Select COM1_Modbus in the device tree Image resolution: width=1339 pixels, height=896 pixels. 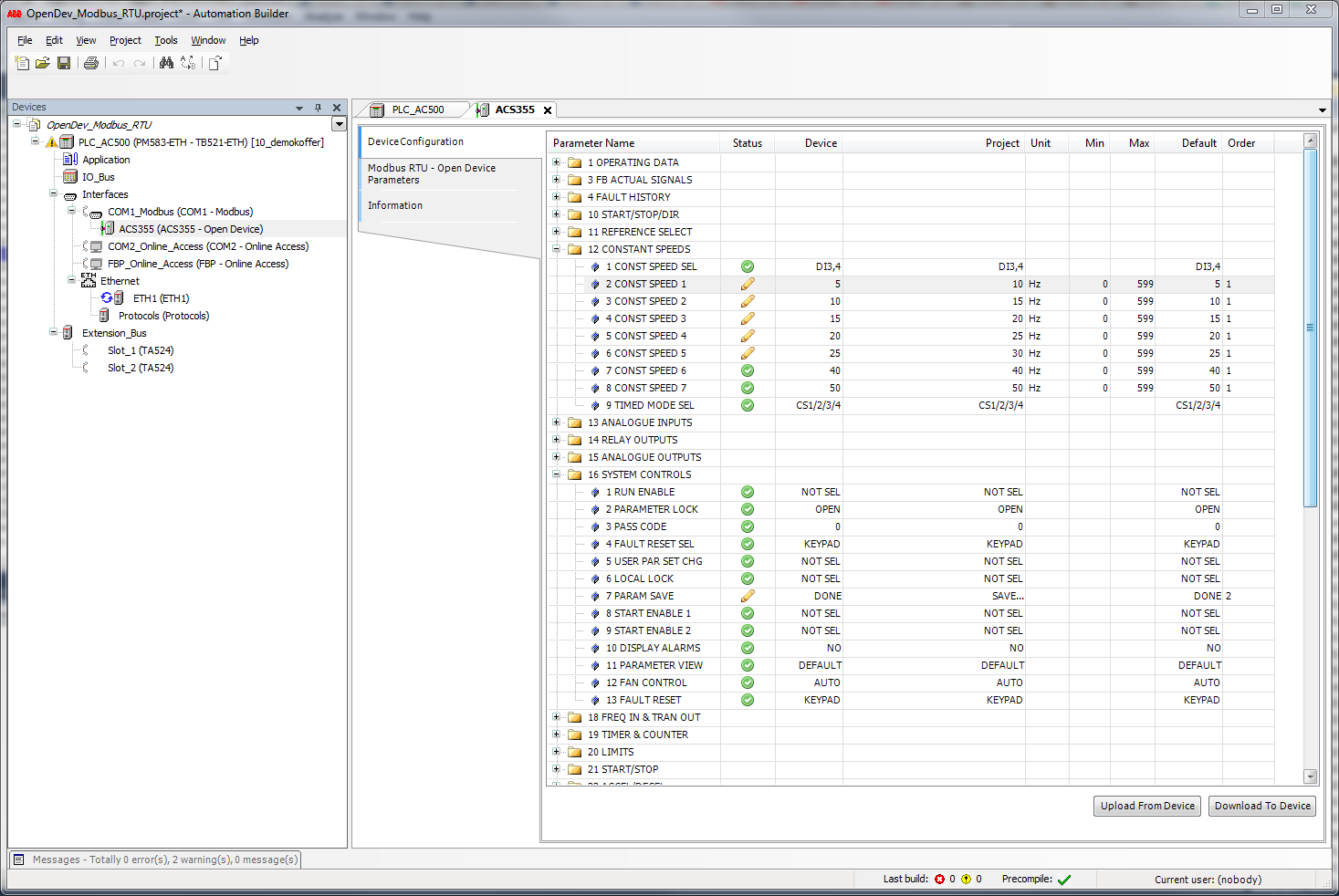pyautogui.click(x=181, y=212)
